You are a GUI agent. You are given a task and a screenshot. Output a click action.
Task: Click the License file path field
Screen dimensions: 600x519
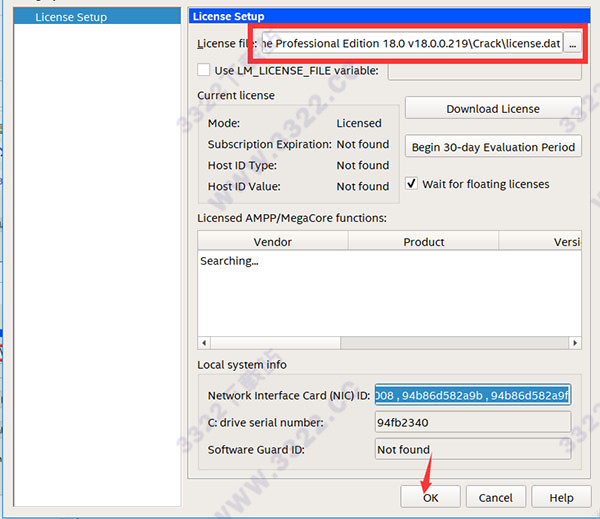[x=412, y=43]
